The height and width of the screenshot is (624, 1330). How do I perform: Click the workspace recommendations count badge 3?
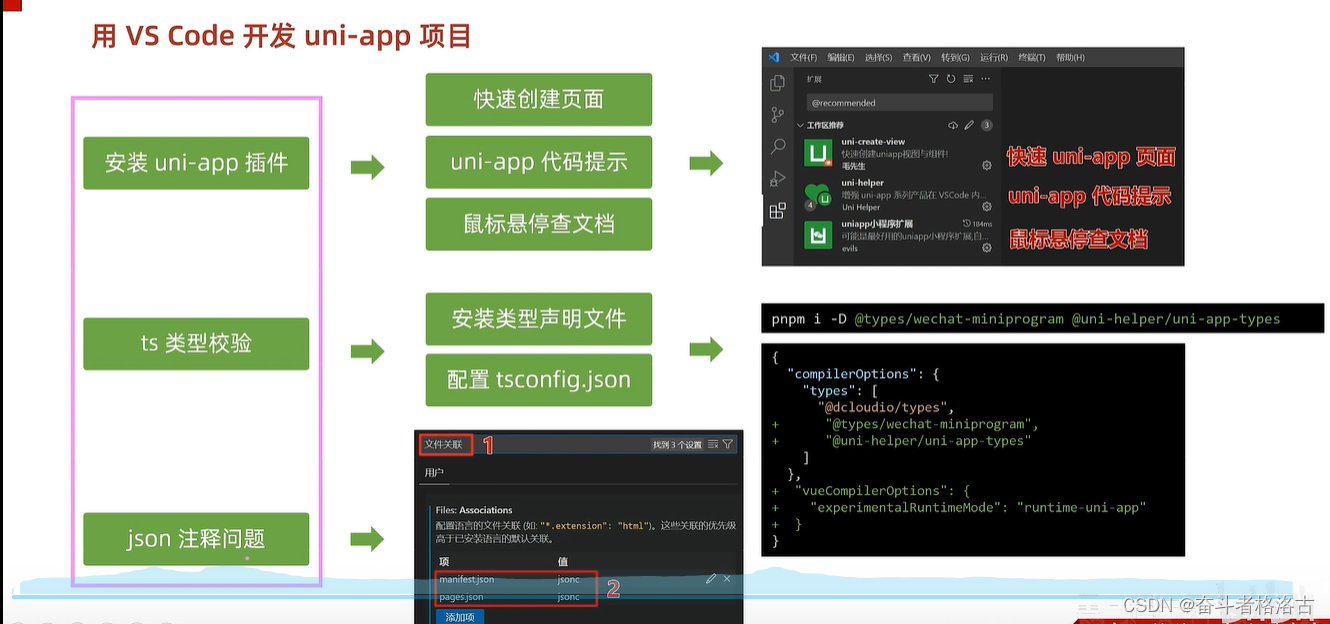coord(987,125)
